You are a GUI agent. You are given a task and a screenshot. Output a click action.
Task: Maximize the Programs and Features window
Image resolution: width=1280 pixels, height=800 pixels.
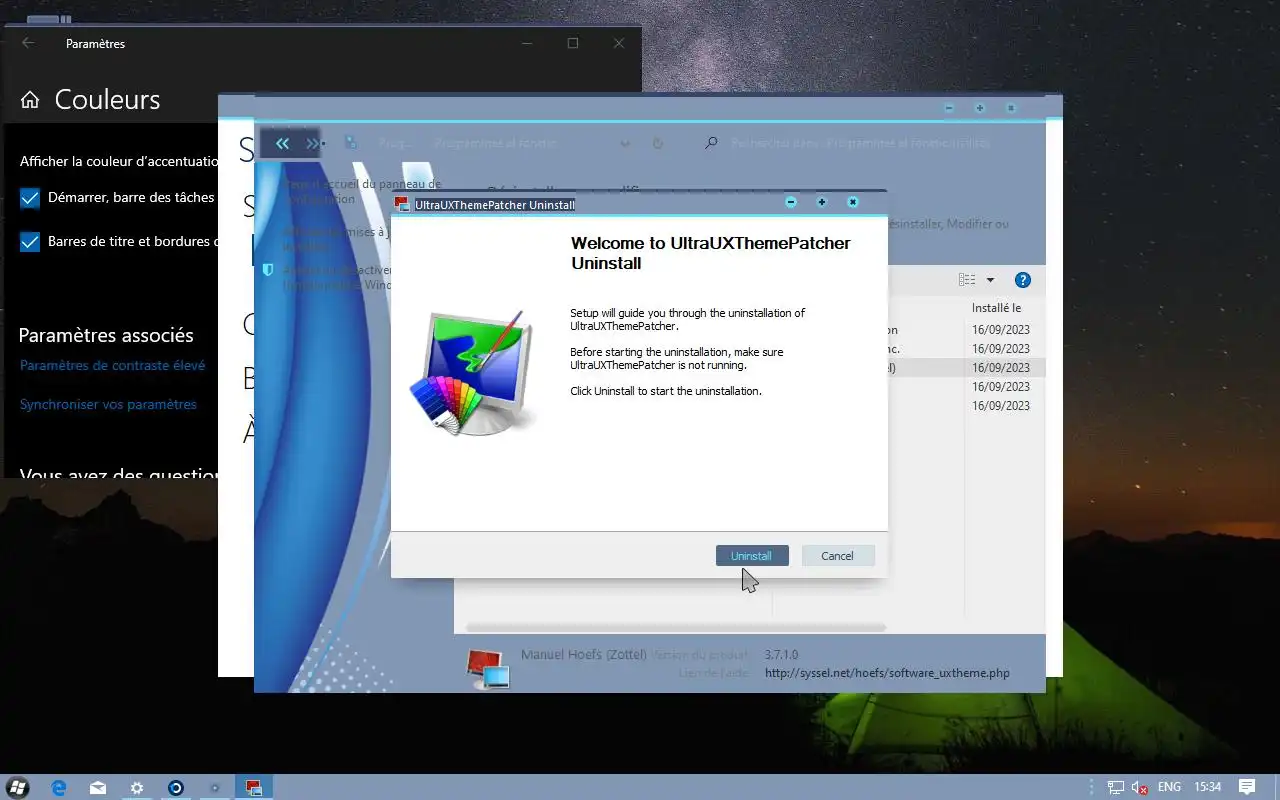point(980,108)
